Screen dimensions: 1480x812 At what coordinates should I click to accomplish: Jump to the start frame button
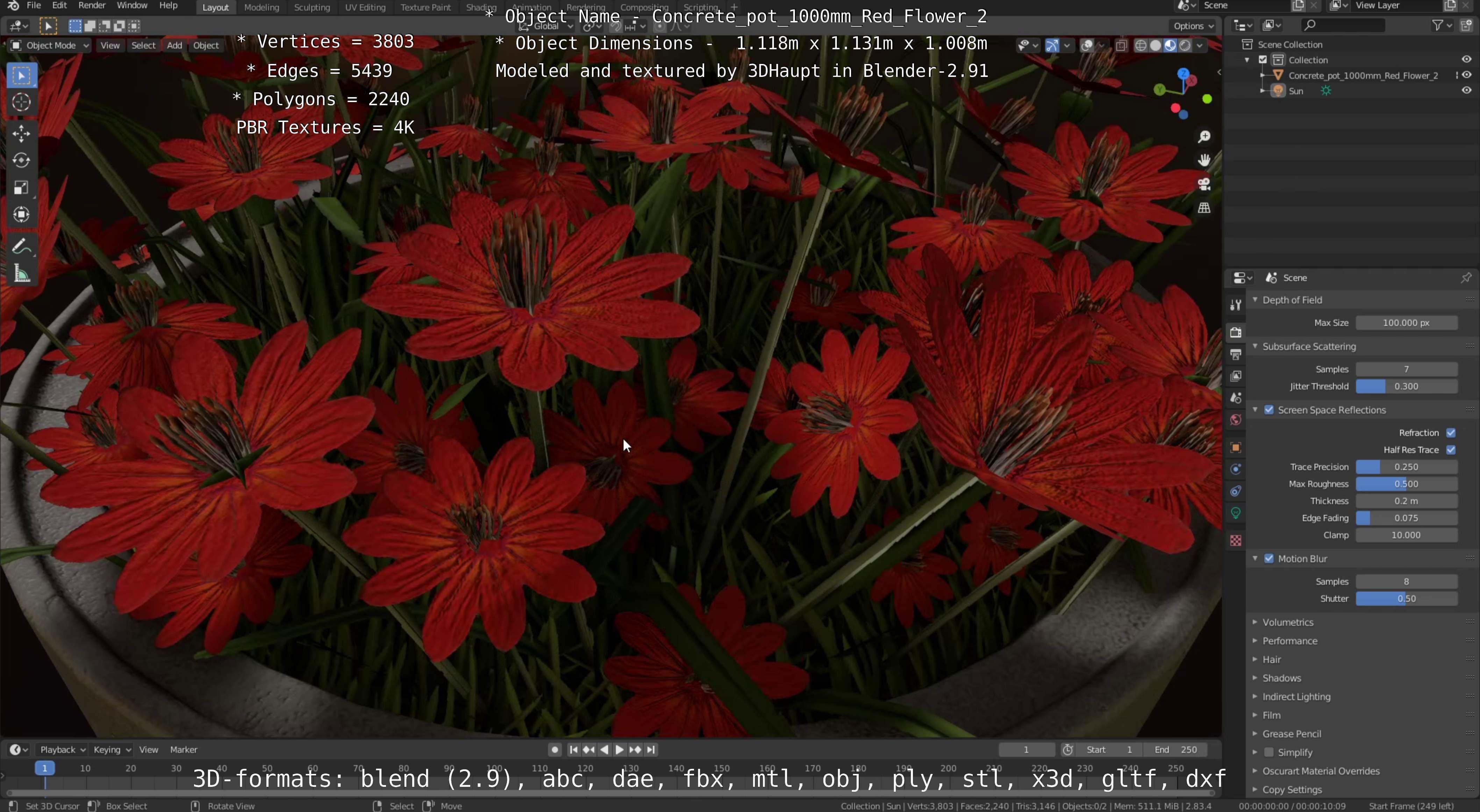[573, 750]
